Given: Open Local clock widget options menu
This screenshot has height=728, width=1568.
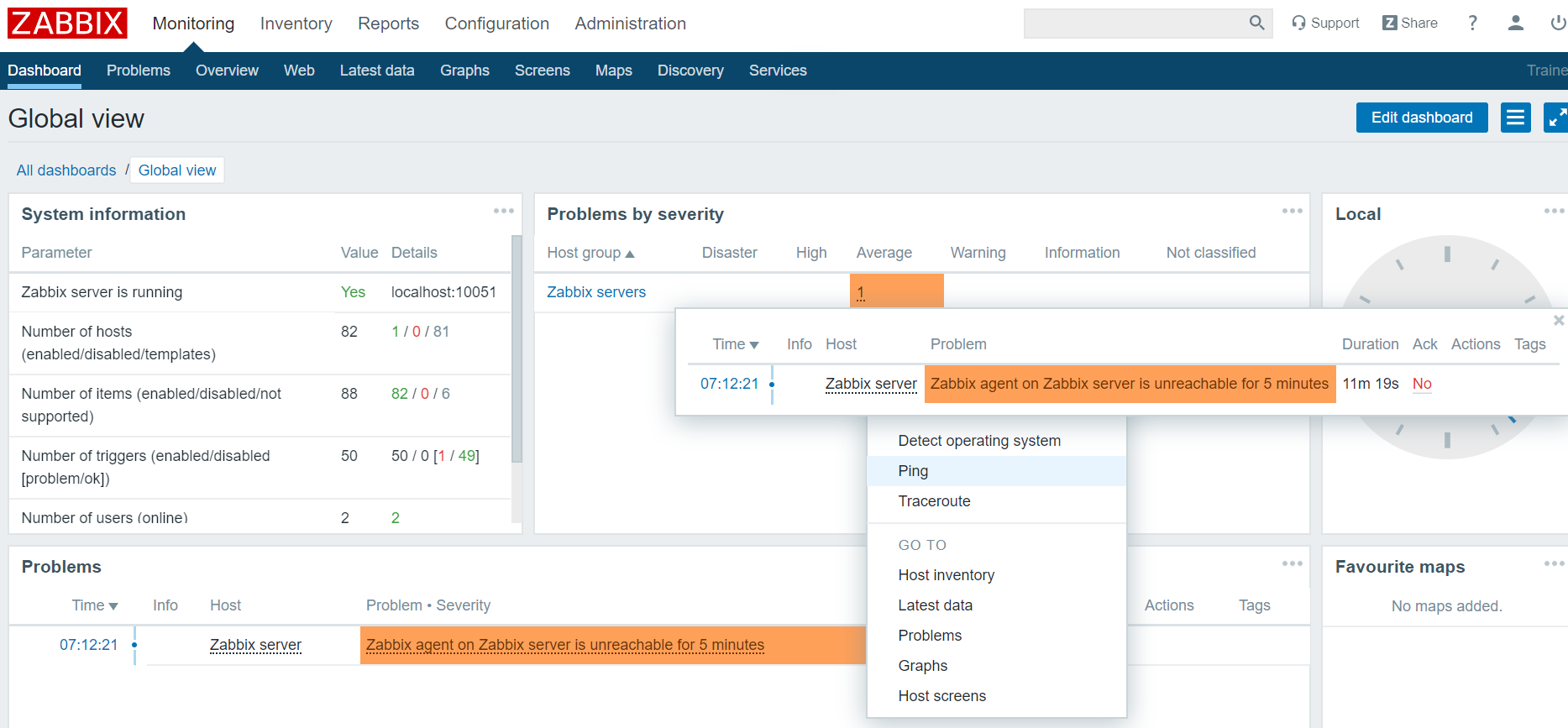Looking at the screenshot, I should [1555, 212].
